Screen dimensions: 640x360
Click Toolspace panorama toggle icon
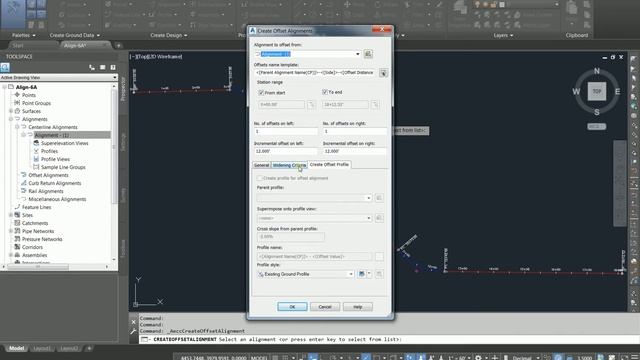102,67
